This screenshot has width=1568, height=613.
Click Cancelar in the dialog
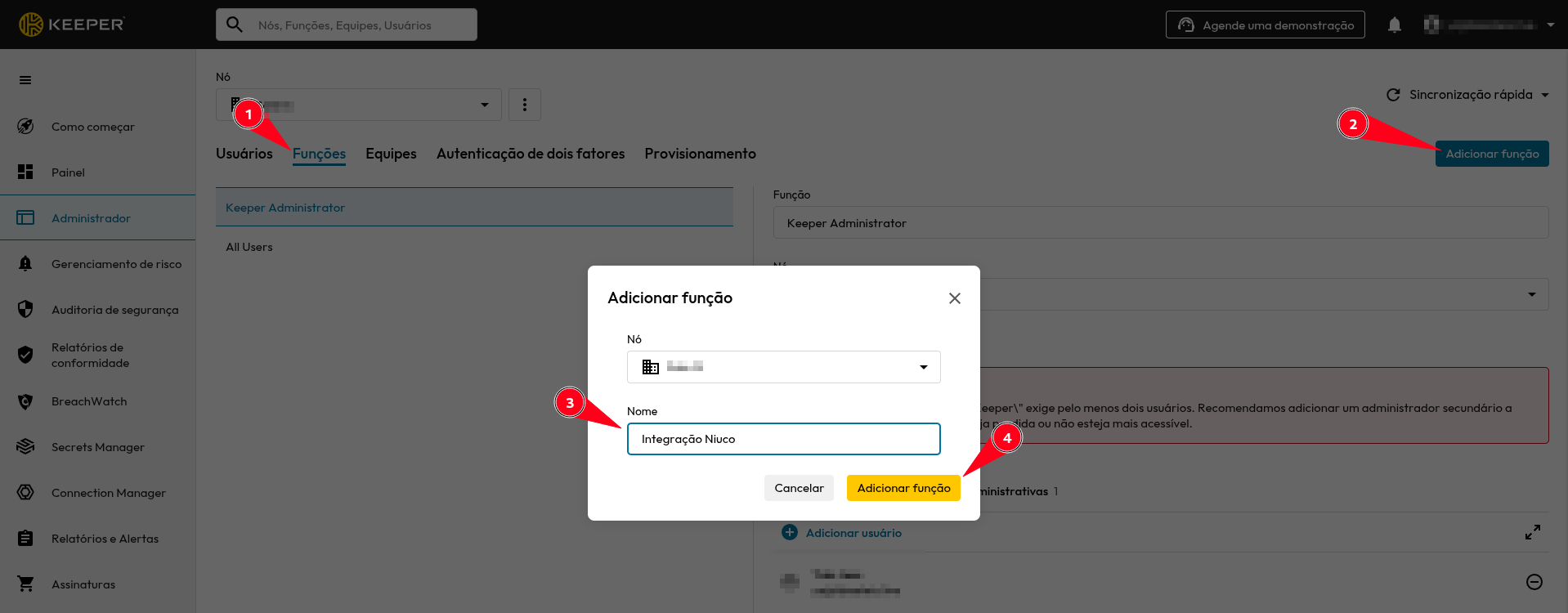(799, 488)
